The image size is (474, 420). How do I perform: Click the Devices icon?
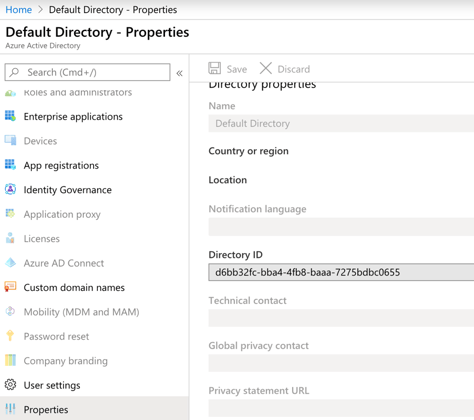[10, 140]
